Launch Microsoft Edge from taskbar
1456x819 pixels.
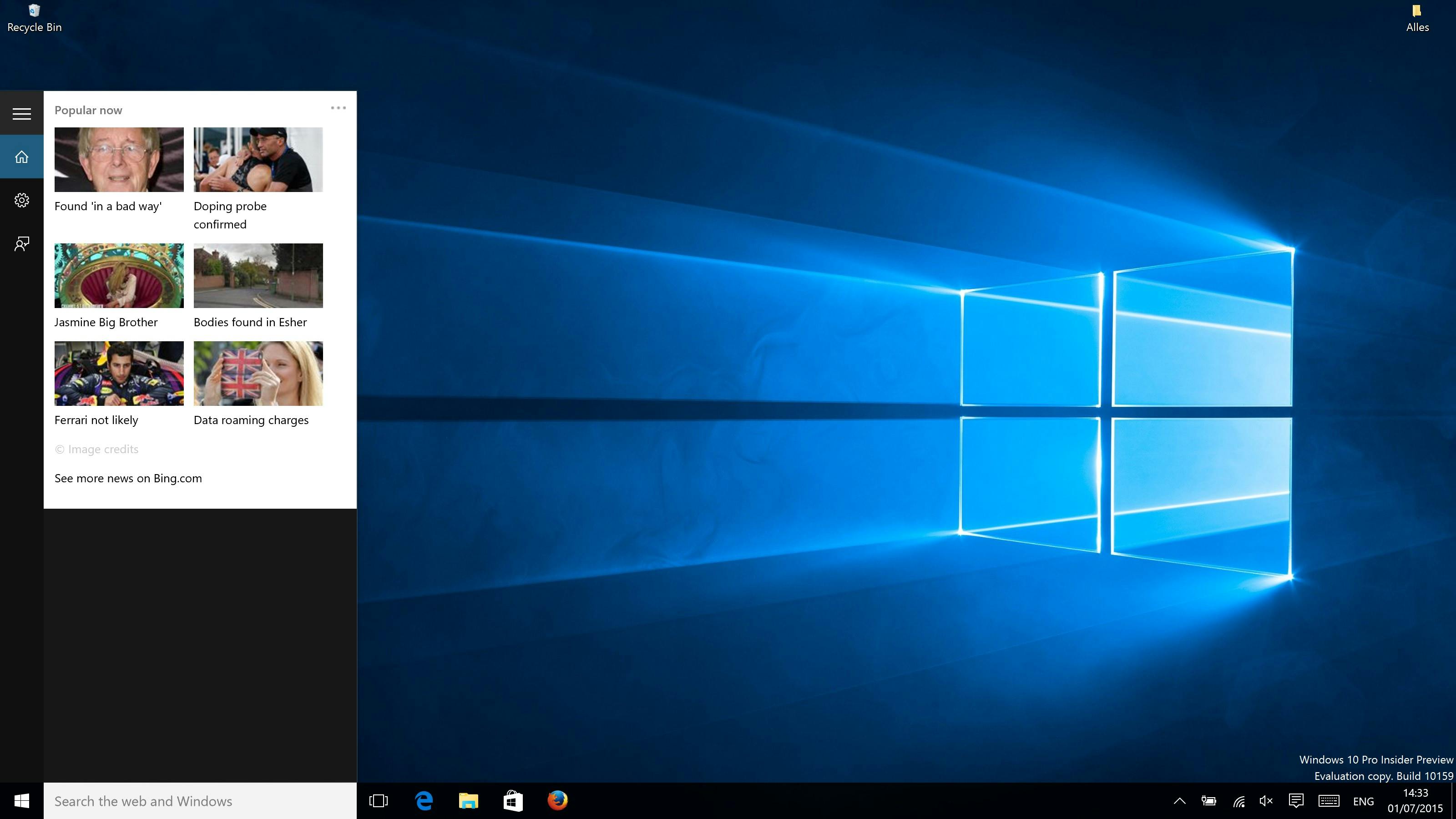click(424, 801)
